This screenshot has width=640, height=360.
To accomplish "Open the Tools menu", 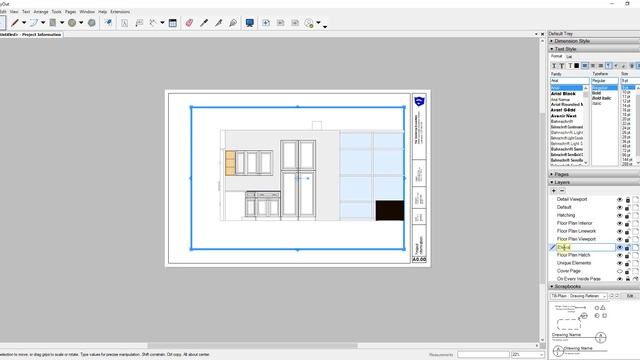I will [56, 12].
